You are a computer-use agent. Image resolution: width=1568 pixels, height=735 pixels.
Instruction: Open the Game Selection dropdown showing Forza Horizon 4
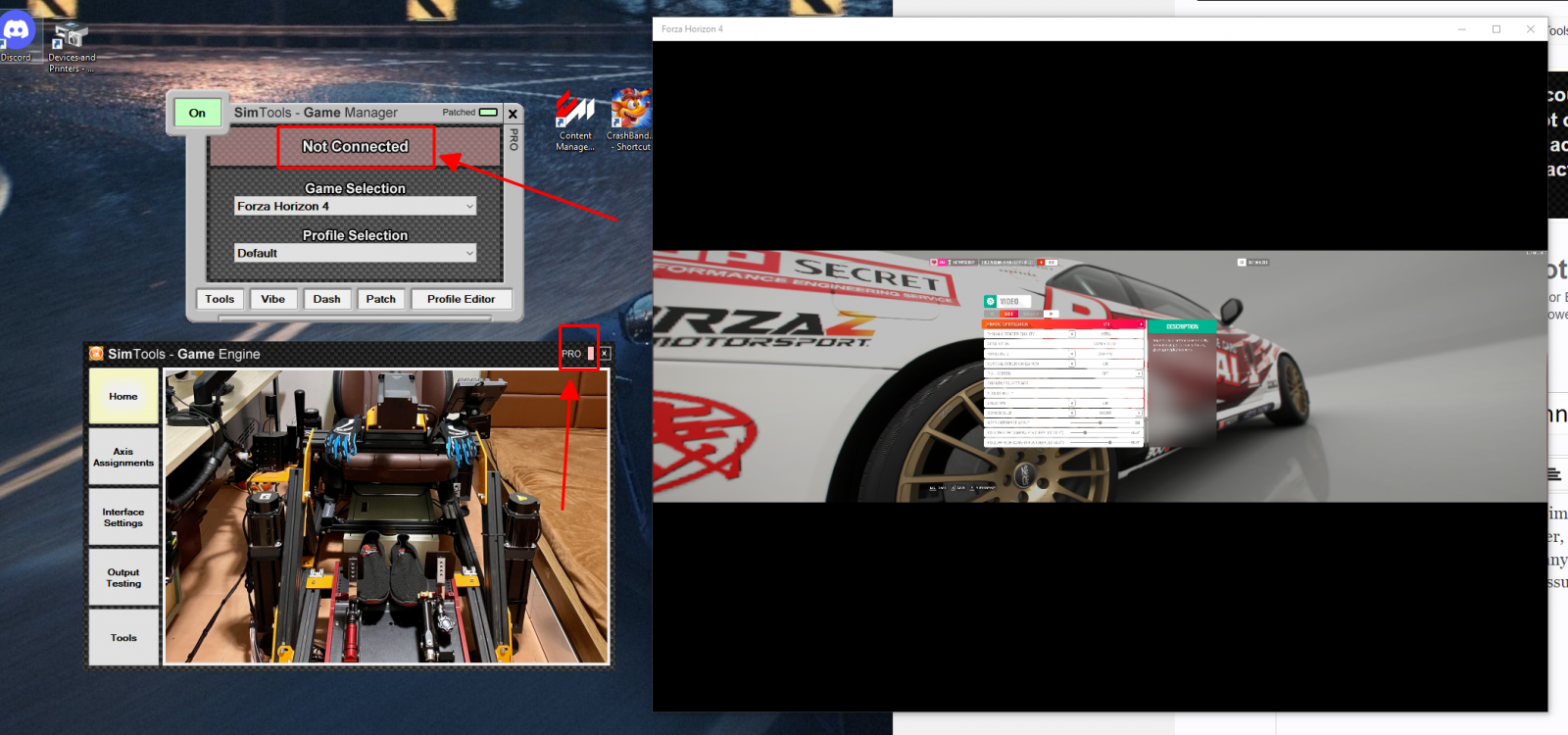355,206
